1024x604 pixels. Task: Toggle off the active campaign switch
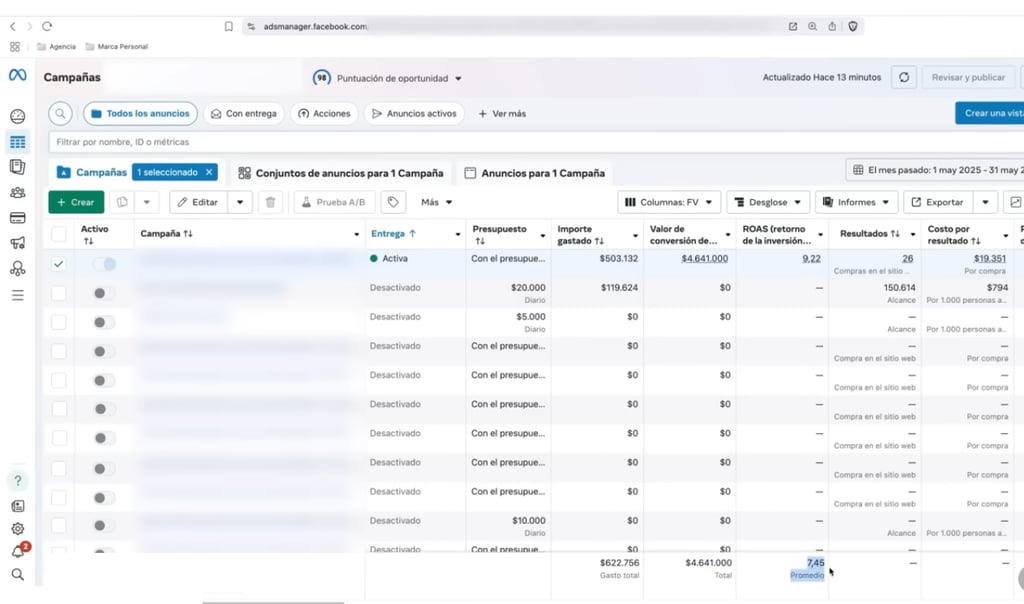pyautogui.click(x=104, y=264)
